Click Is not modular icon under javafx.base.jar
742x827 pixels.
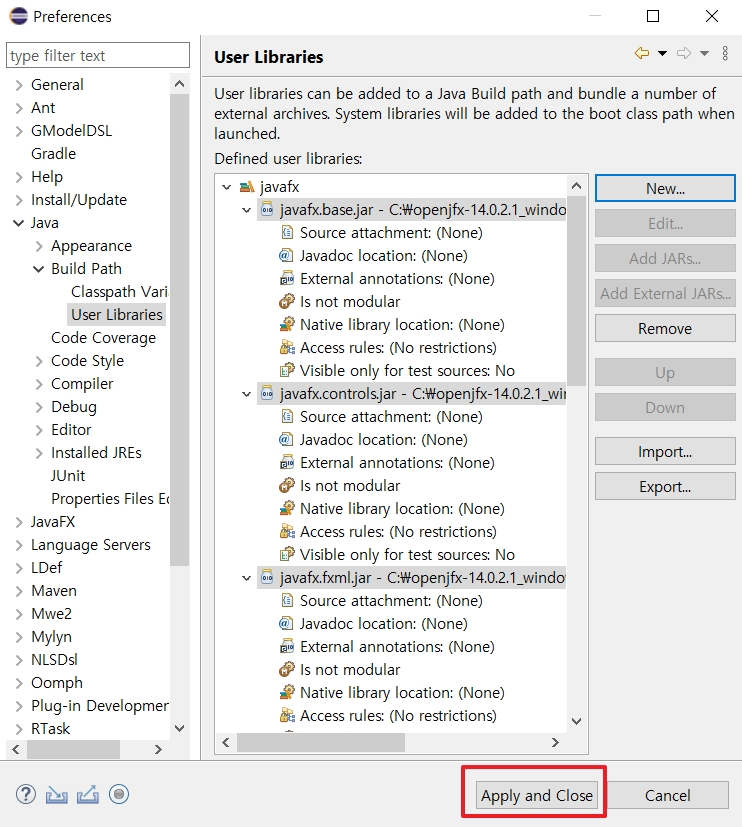tap(286, 302)
